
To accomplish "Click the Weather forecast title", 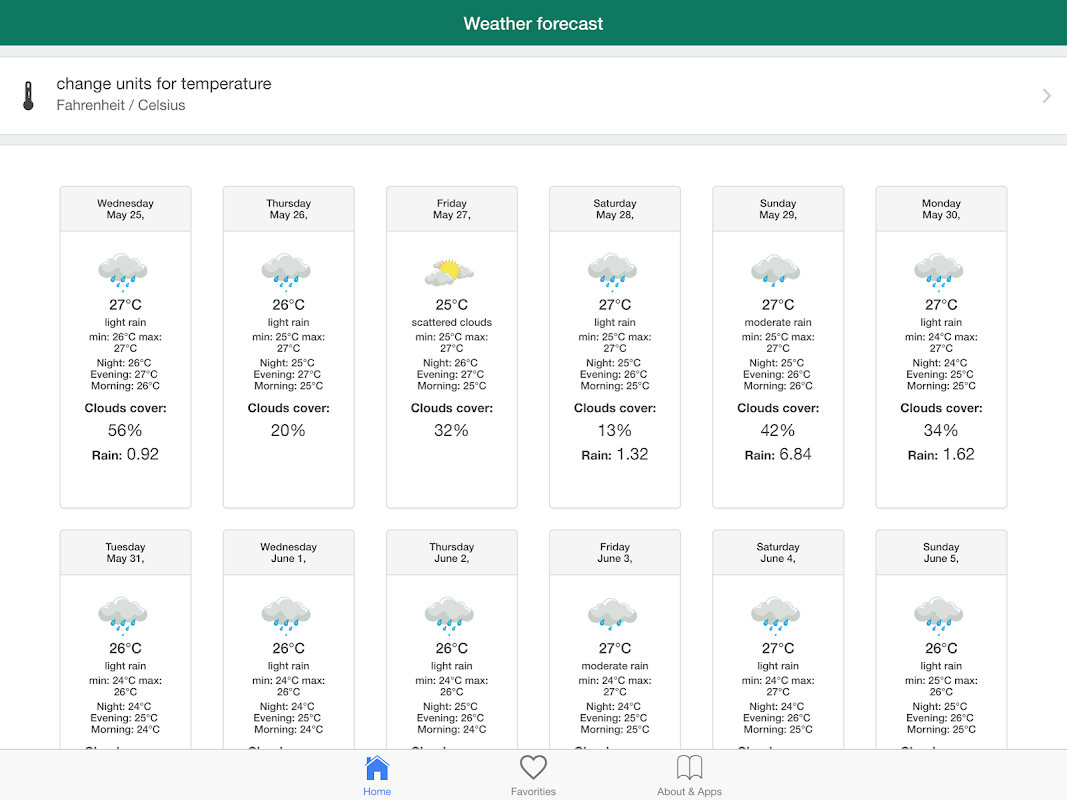I will [x=534, y=24].
